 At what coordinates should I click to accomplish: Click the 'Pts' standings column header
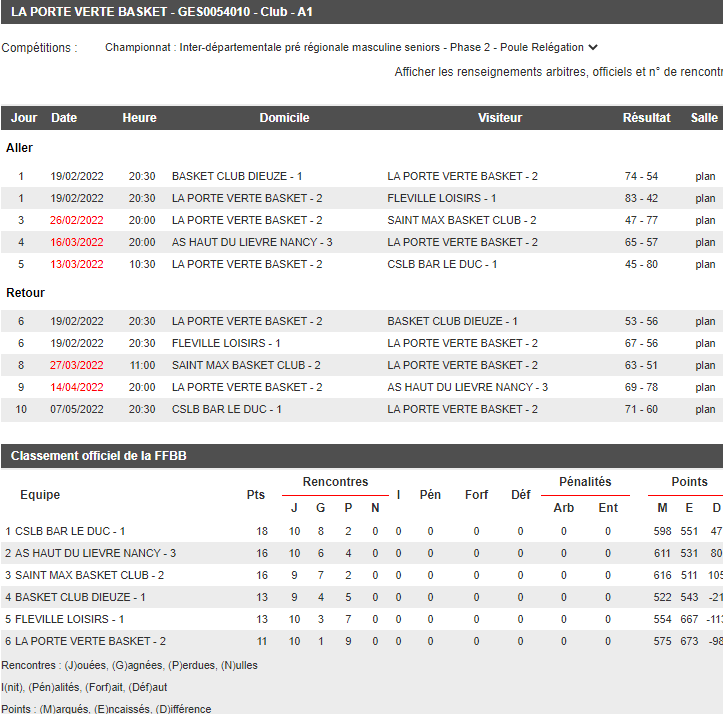coord(255,494)
